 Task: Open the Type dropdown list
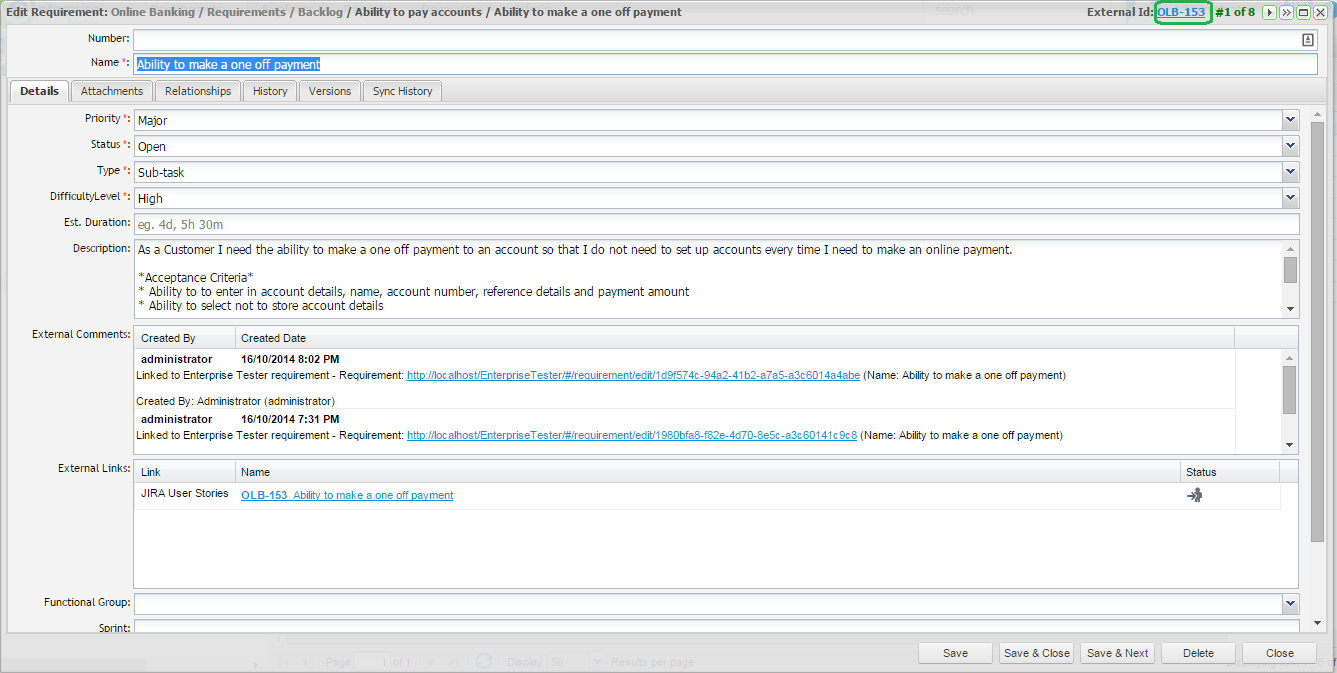point(1289,172)
